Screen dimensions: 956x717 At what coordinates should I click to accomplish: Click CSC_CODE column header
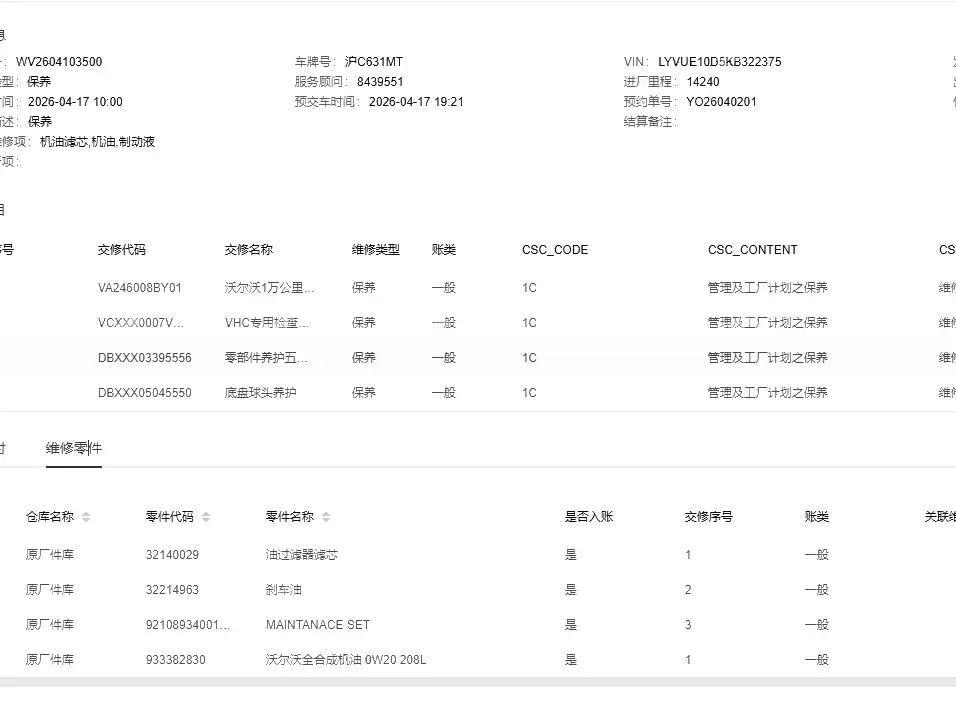pos(555,250)
